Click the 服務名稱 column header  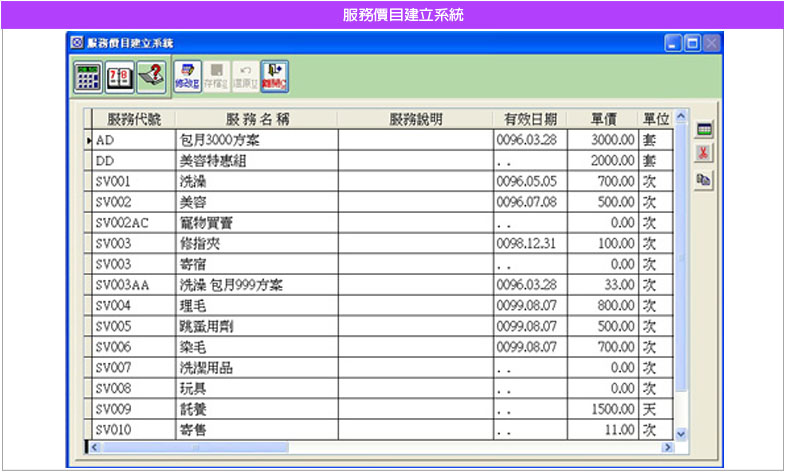pos(256,119)
